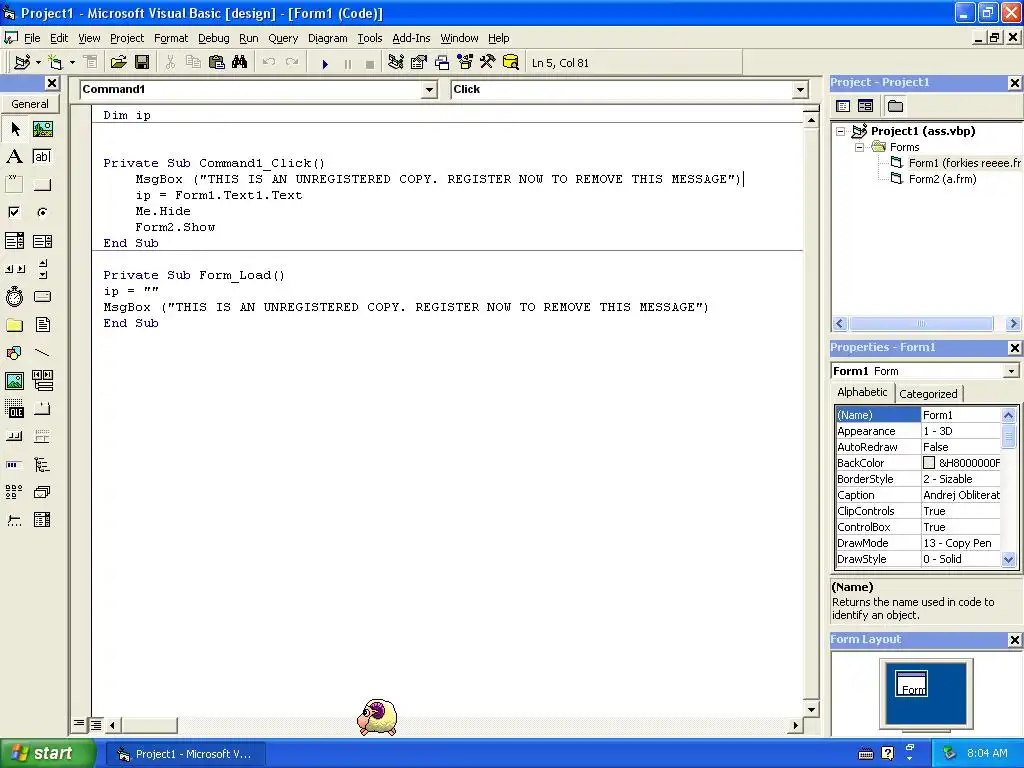Open the Form1 Form properties dropdown
This screenshot has width=1024, height=768.
pos(1011,371)
